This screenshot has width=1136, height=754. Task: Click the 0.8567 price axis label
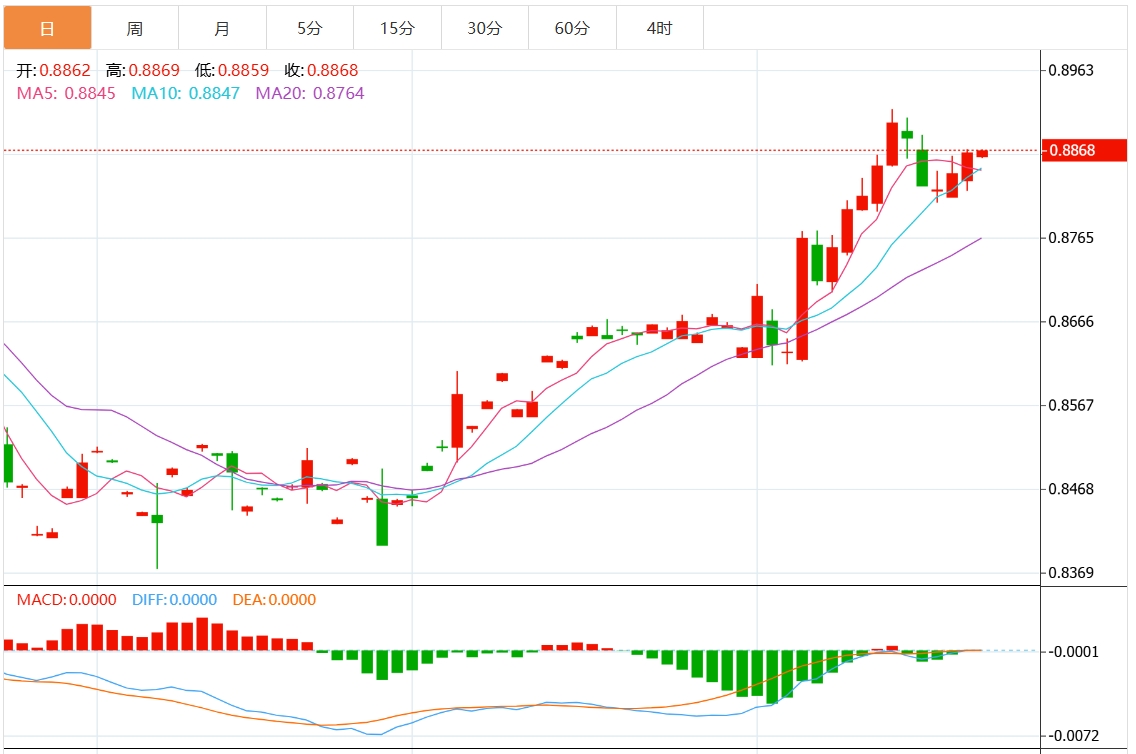1072,405
